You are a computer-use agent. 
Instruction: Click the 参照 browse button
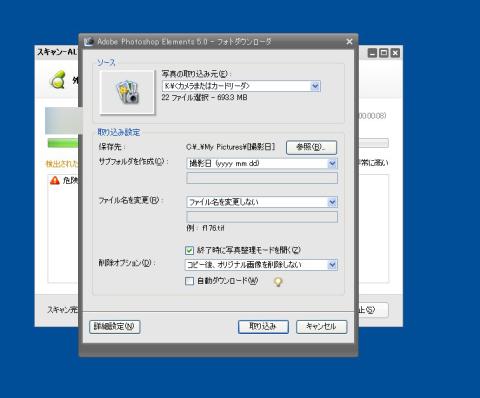tap(311, 147)
